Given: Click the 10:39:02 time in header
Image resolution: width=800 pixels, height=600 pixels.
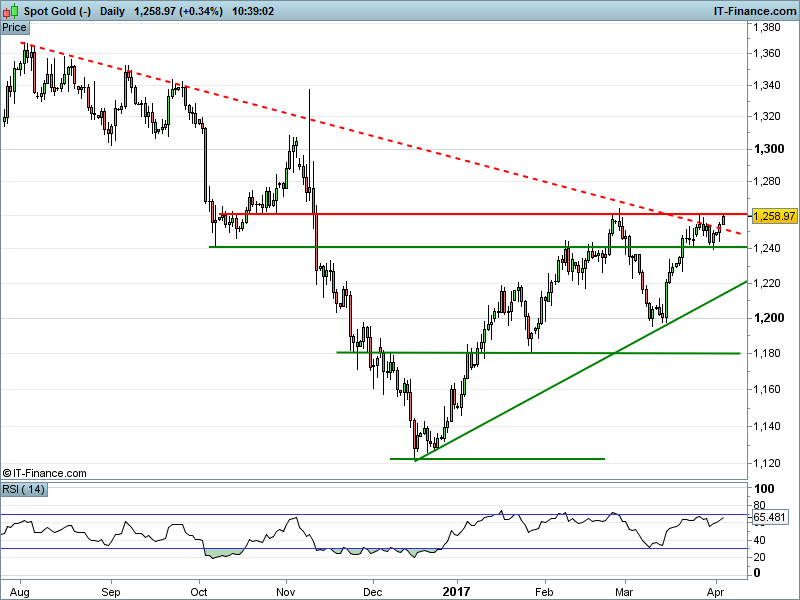Looking at the screenshot, I should (253, 11).
